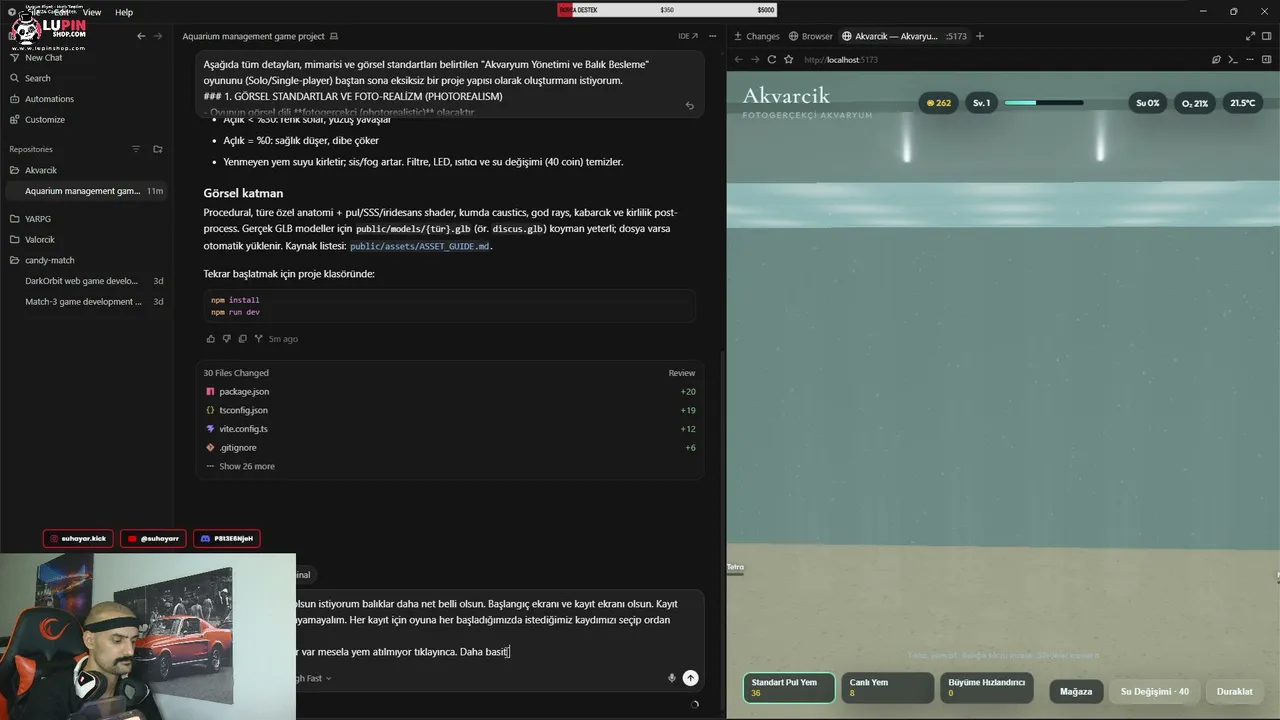Open the terminal console icon in browser toolbar
Viewport: 1280px width, 720px height.
(1232, 60)
